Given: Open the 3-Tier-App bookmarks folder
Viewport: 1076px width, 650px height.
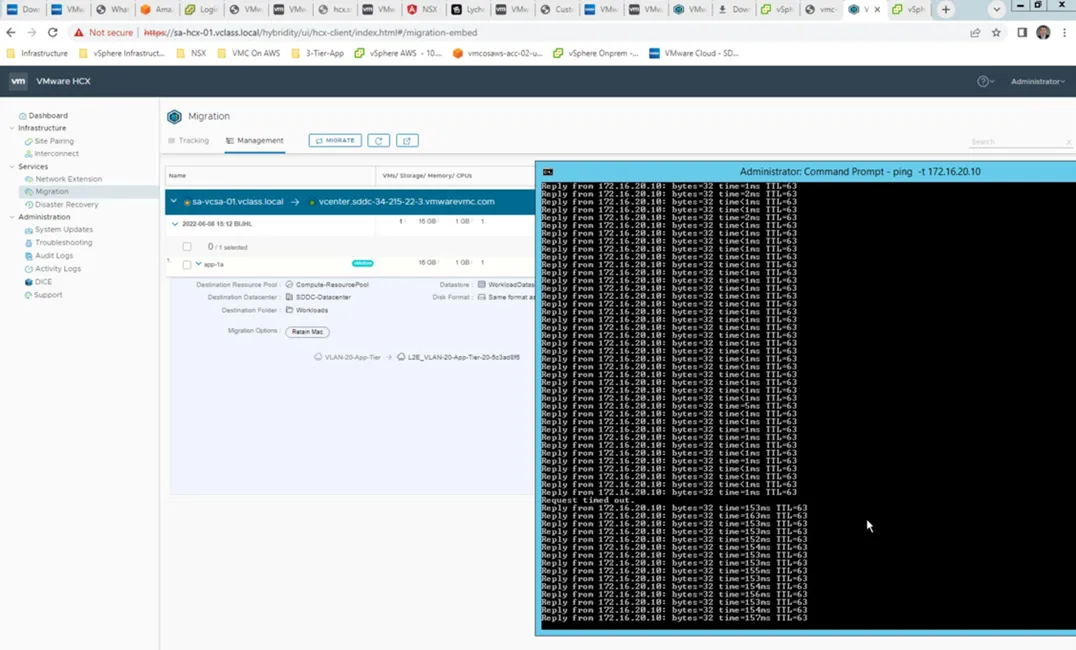Looking at the screenshot, I should (317, 53).
